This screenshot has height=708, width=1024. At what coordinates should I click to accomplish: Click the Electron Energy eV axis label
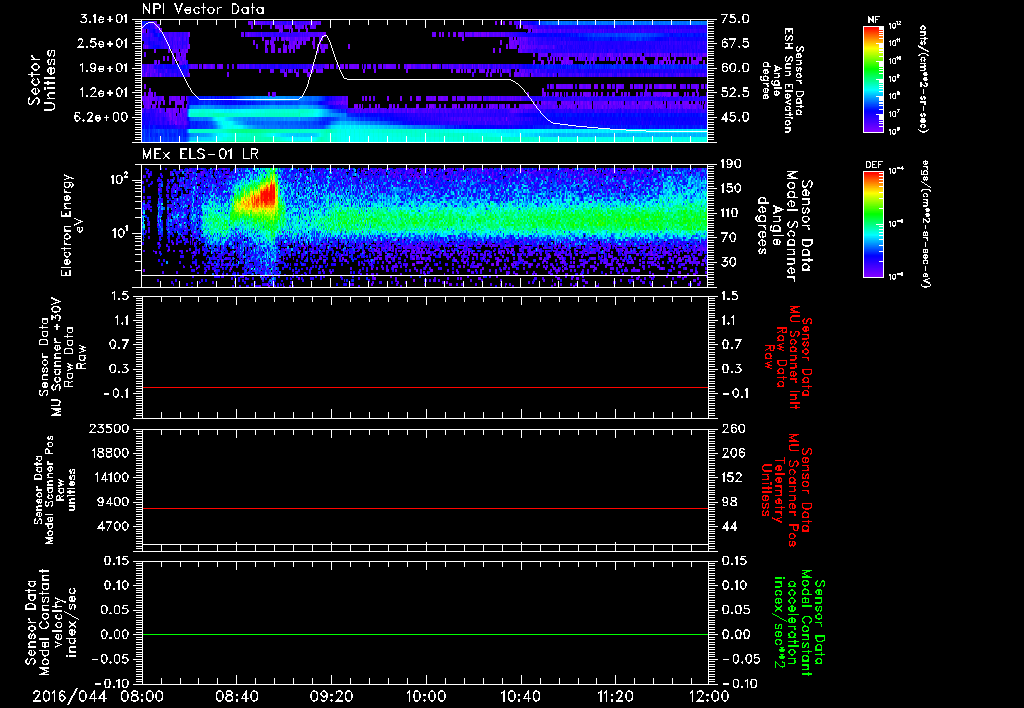point(73,225)
